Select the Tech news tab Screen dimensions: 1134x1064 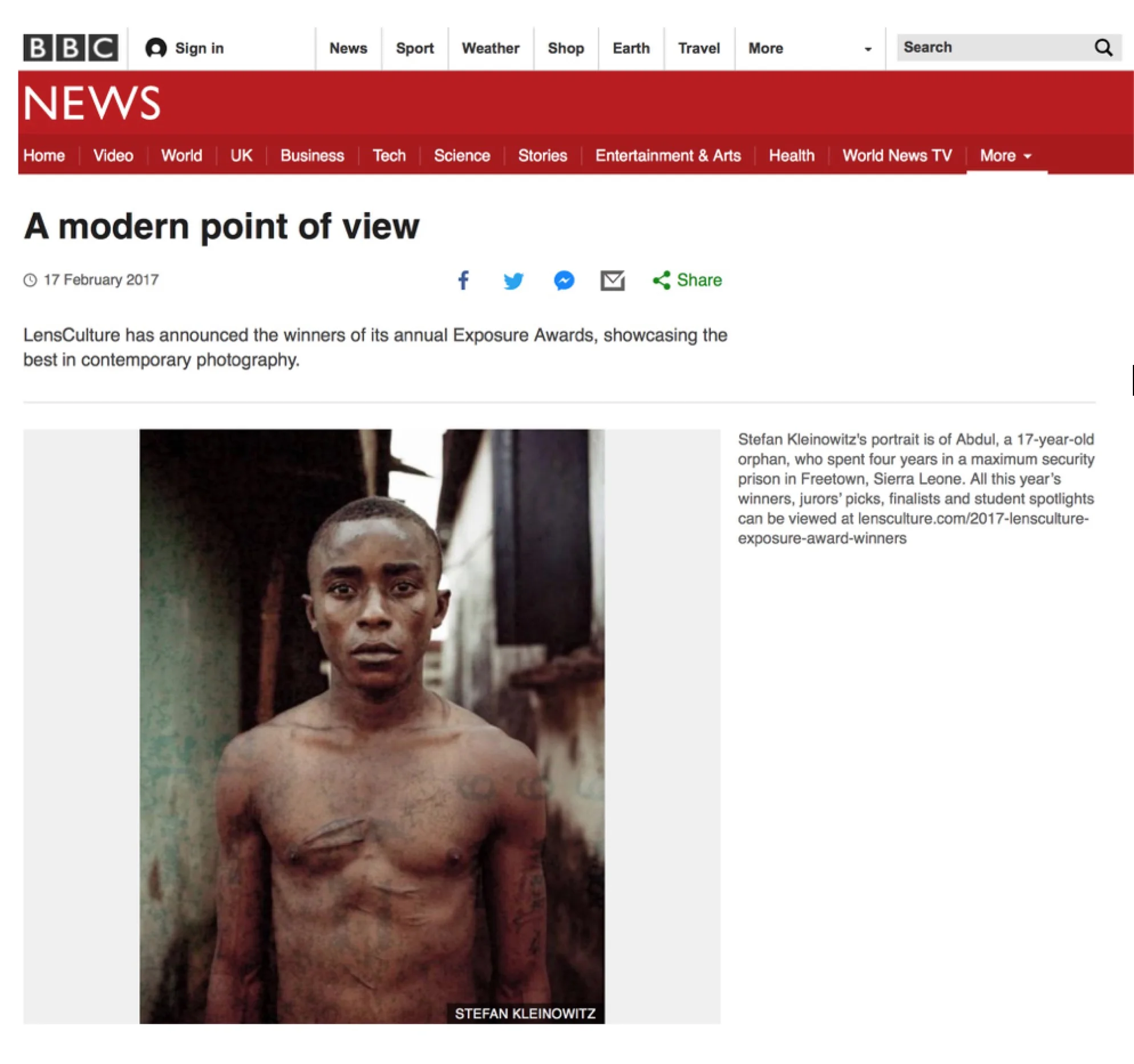coord(389,156)
